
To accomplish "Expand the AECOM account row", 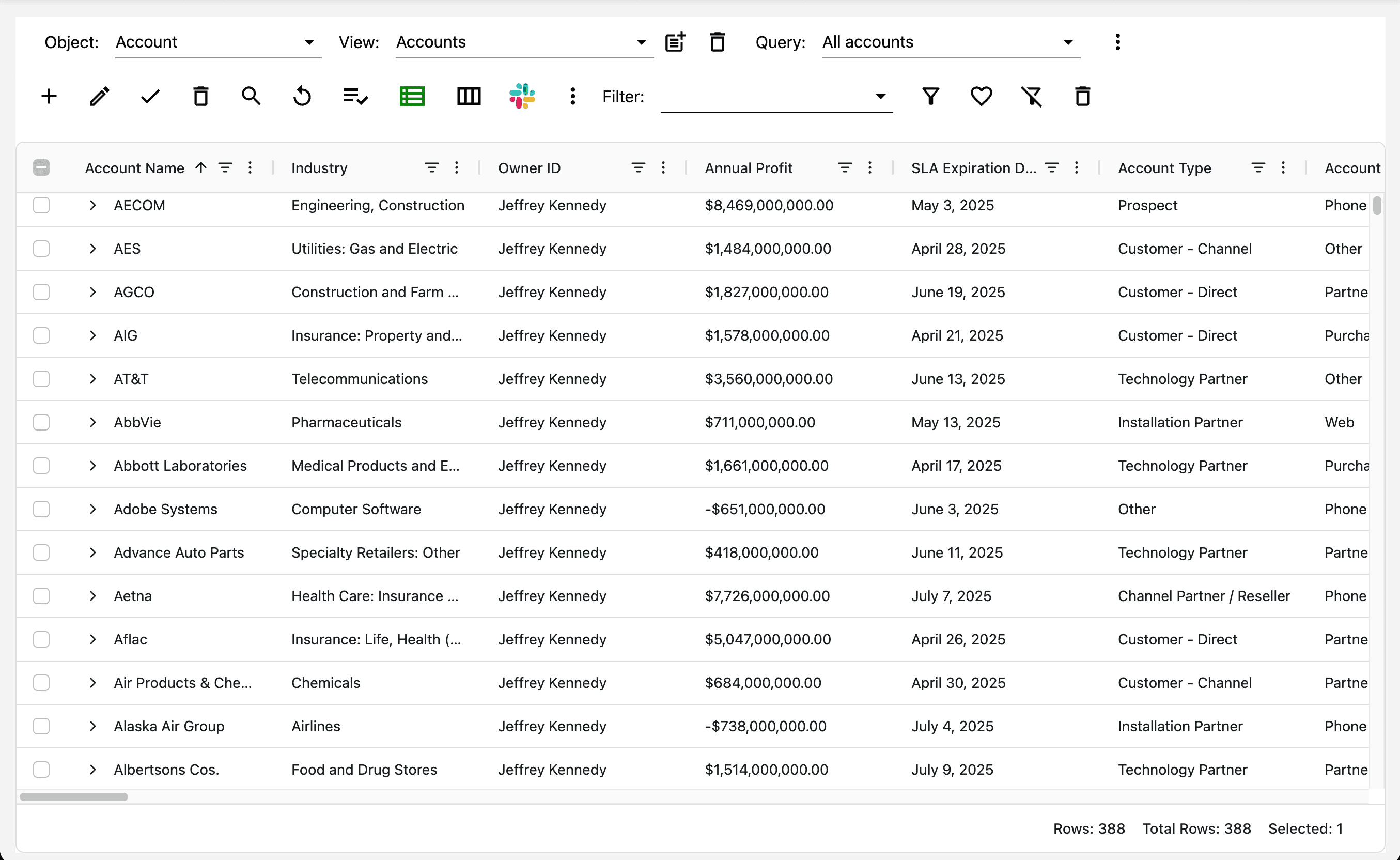I will click(x=92, y=205).
